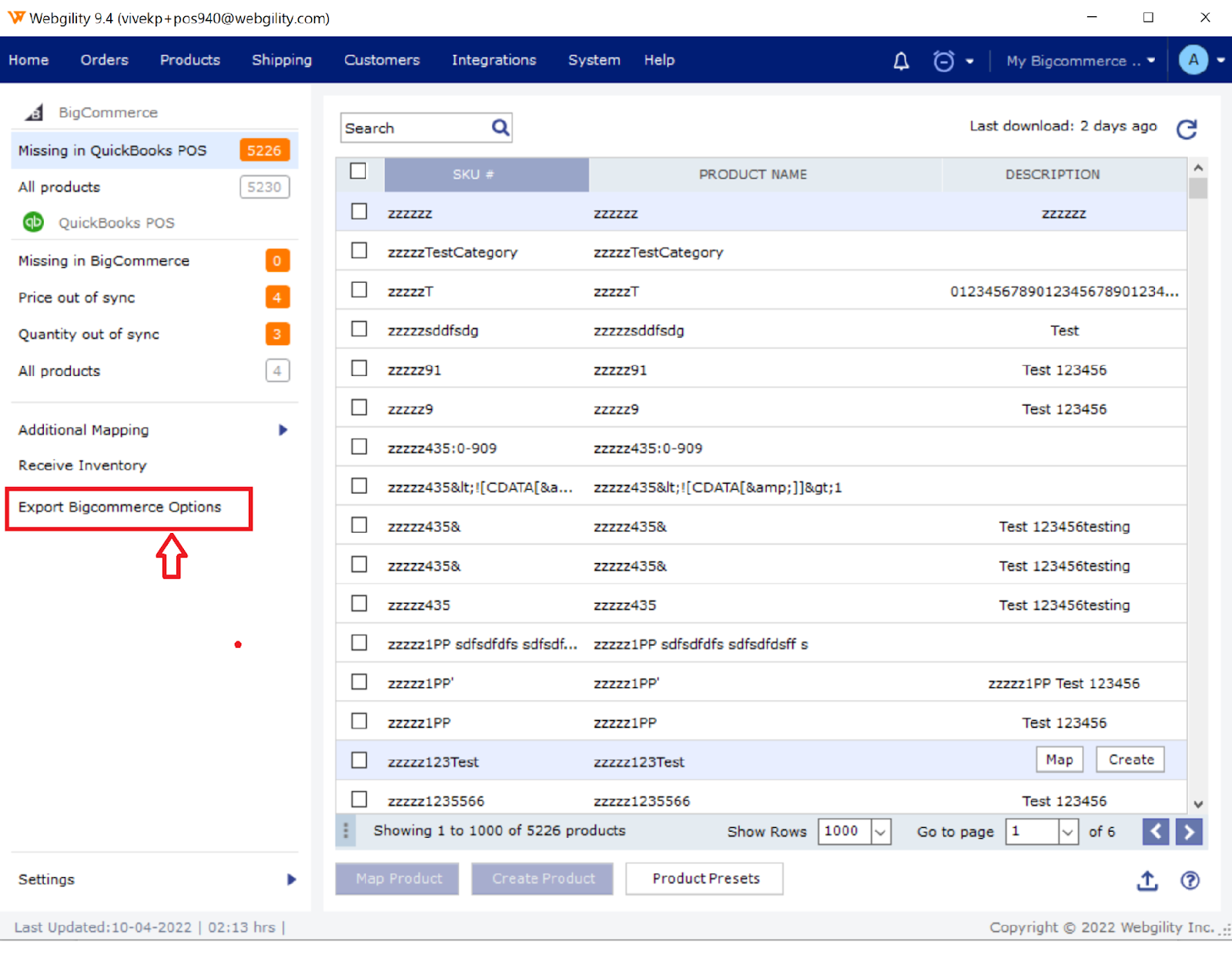Click the user avatar A icon

pyautogui.click(x=1193, y=59)
